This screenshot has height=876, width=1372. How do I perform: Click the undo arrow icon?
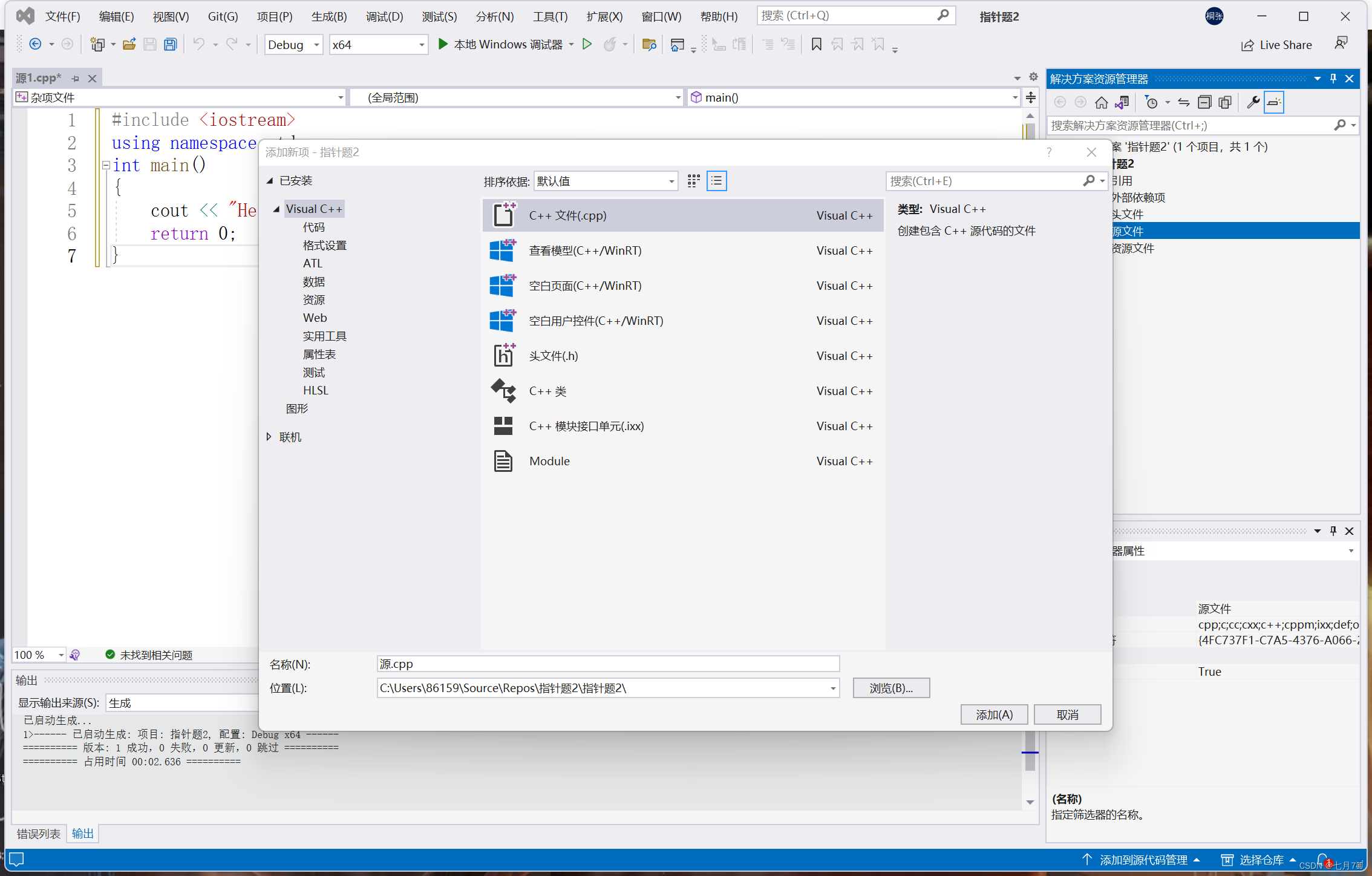(x=198, y=44)
